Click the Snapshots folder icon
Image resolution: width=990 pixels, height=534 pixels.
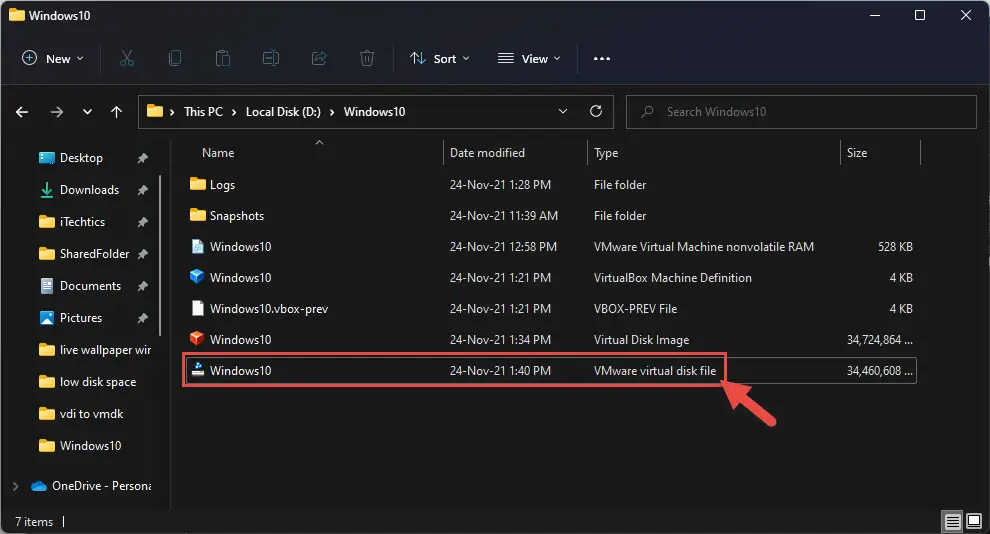[198, 215]
